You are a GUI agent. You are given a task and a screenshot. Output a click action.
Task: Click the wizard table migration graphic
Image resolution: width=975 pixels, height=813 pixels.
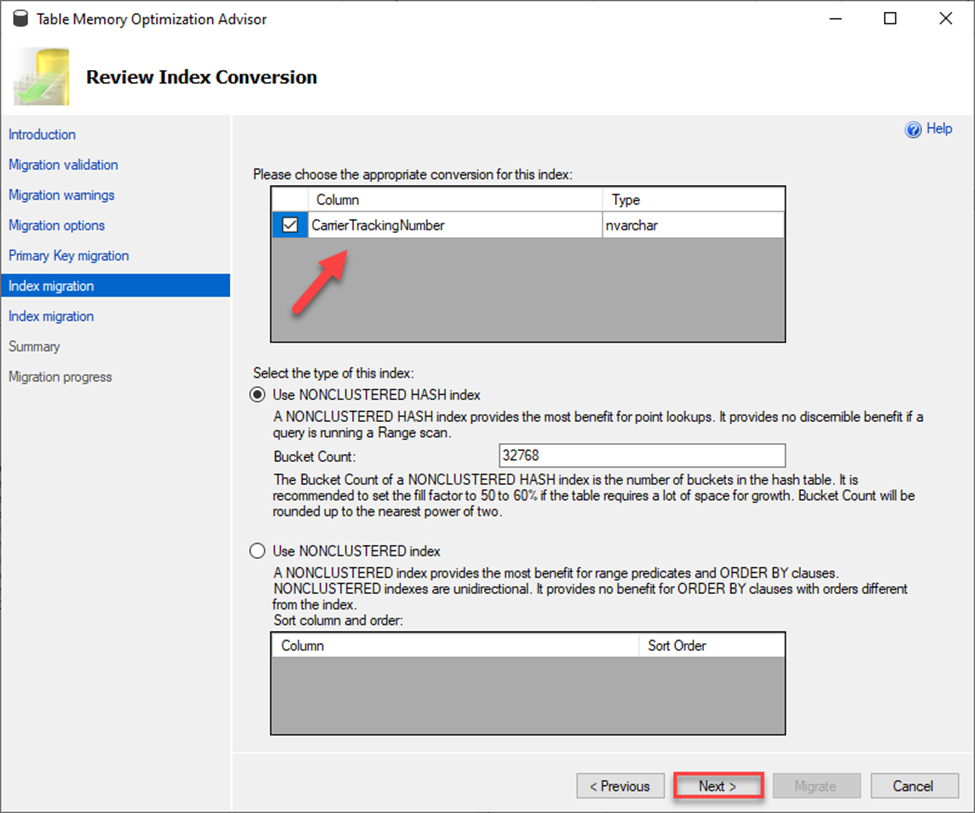pos(41,77)
